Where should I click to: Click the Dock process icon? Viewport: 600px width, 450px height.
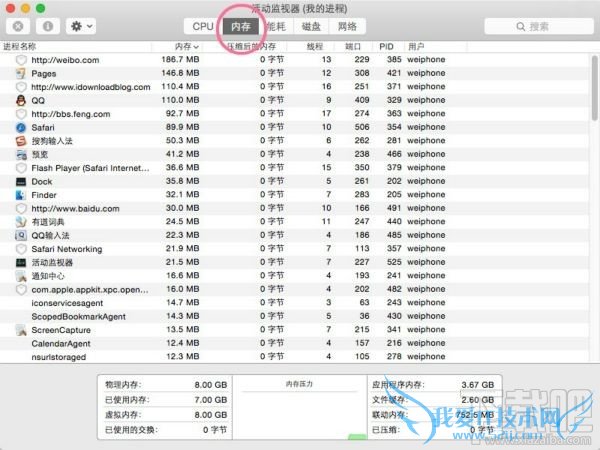(x=21, y=181)
